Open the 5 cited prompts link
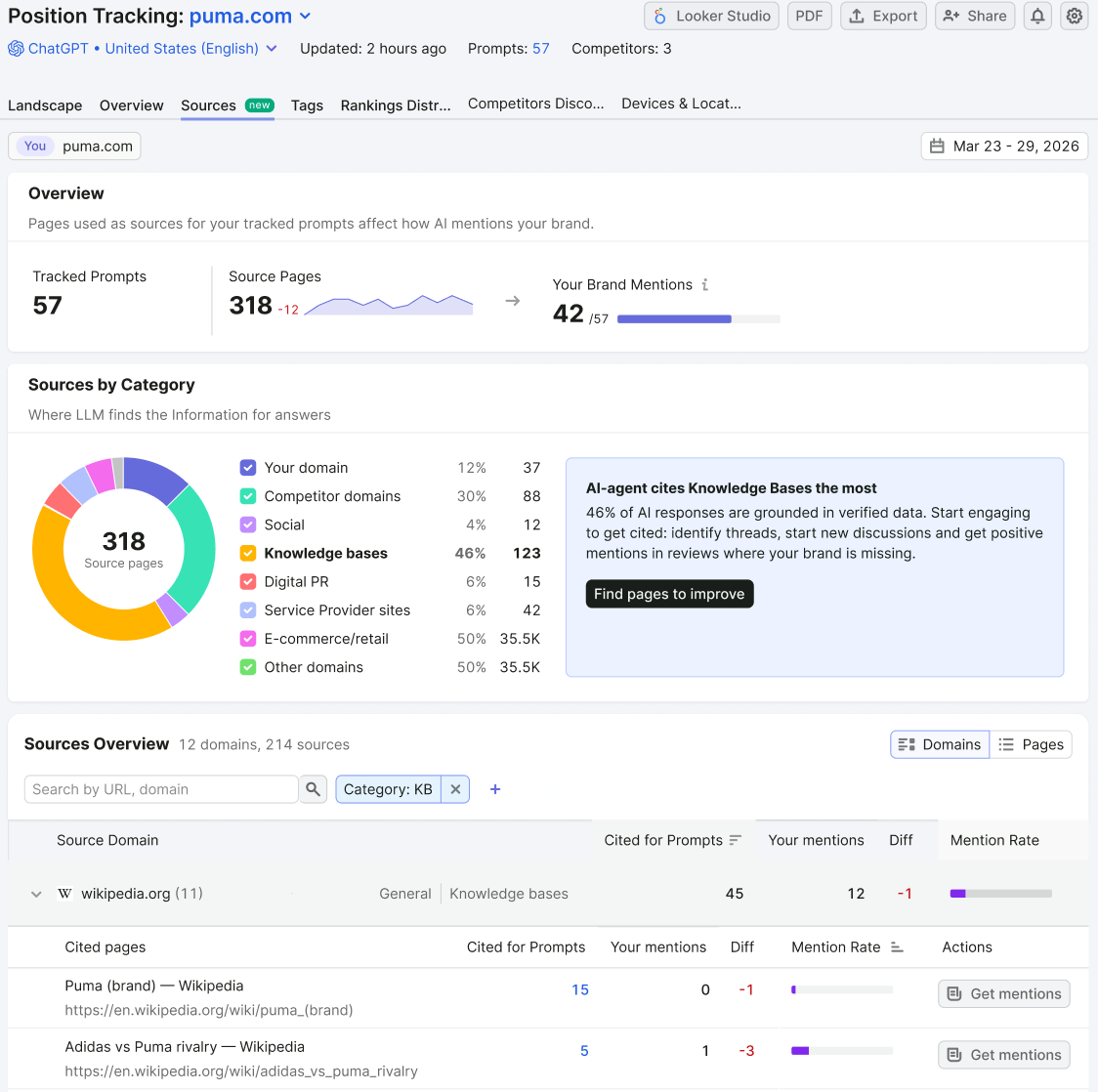The image size is (1098, 1092). pyautogui.click(x=584, y=1051)
